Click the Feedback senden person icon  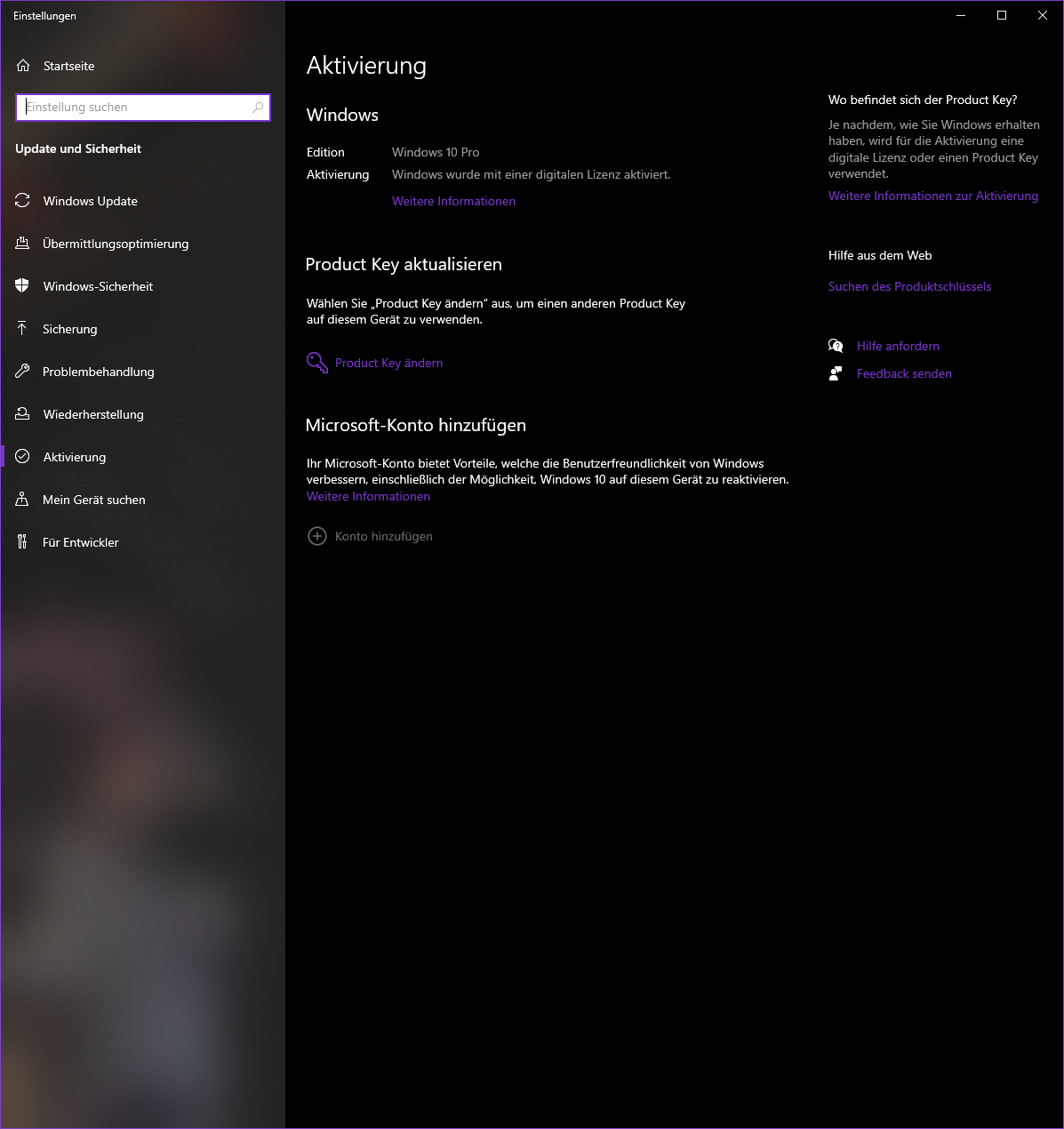836,373
